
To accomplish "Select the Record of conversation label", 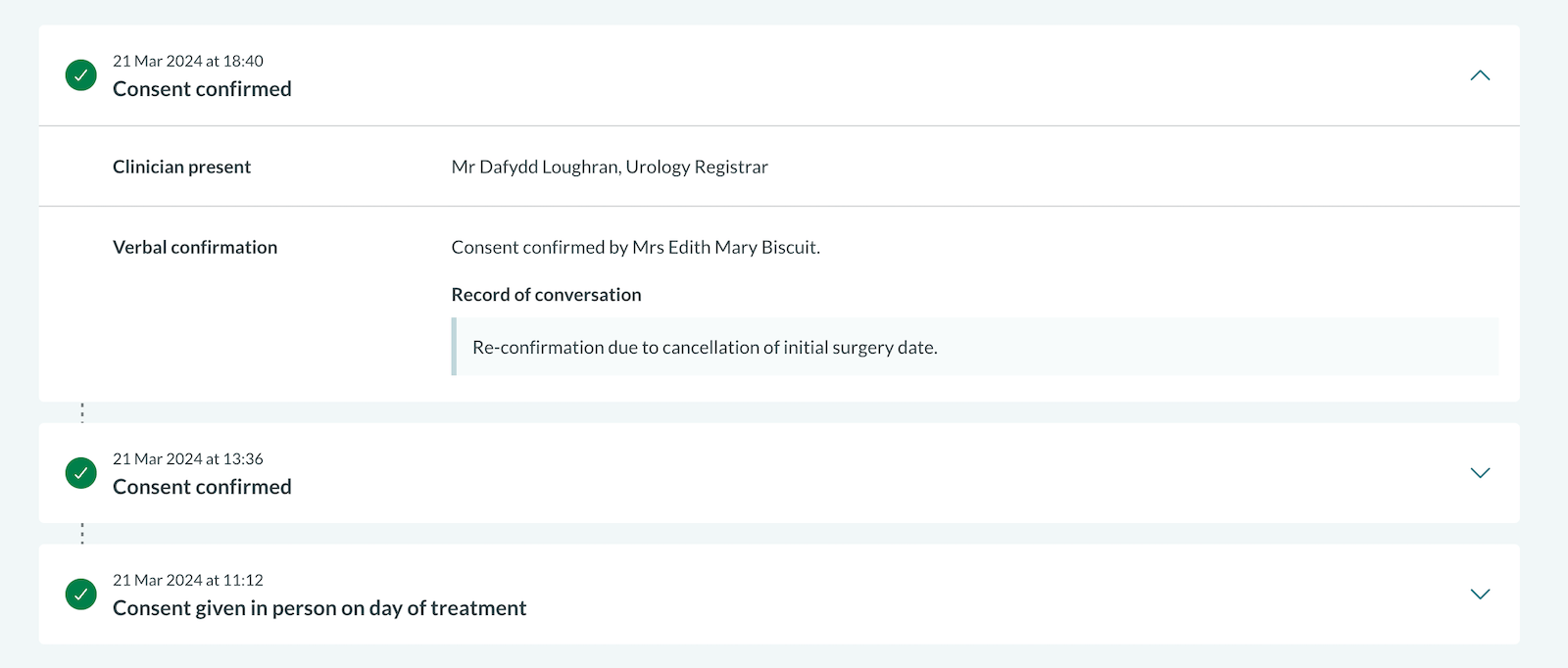I will 546,294.
